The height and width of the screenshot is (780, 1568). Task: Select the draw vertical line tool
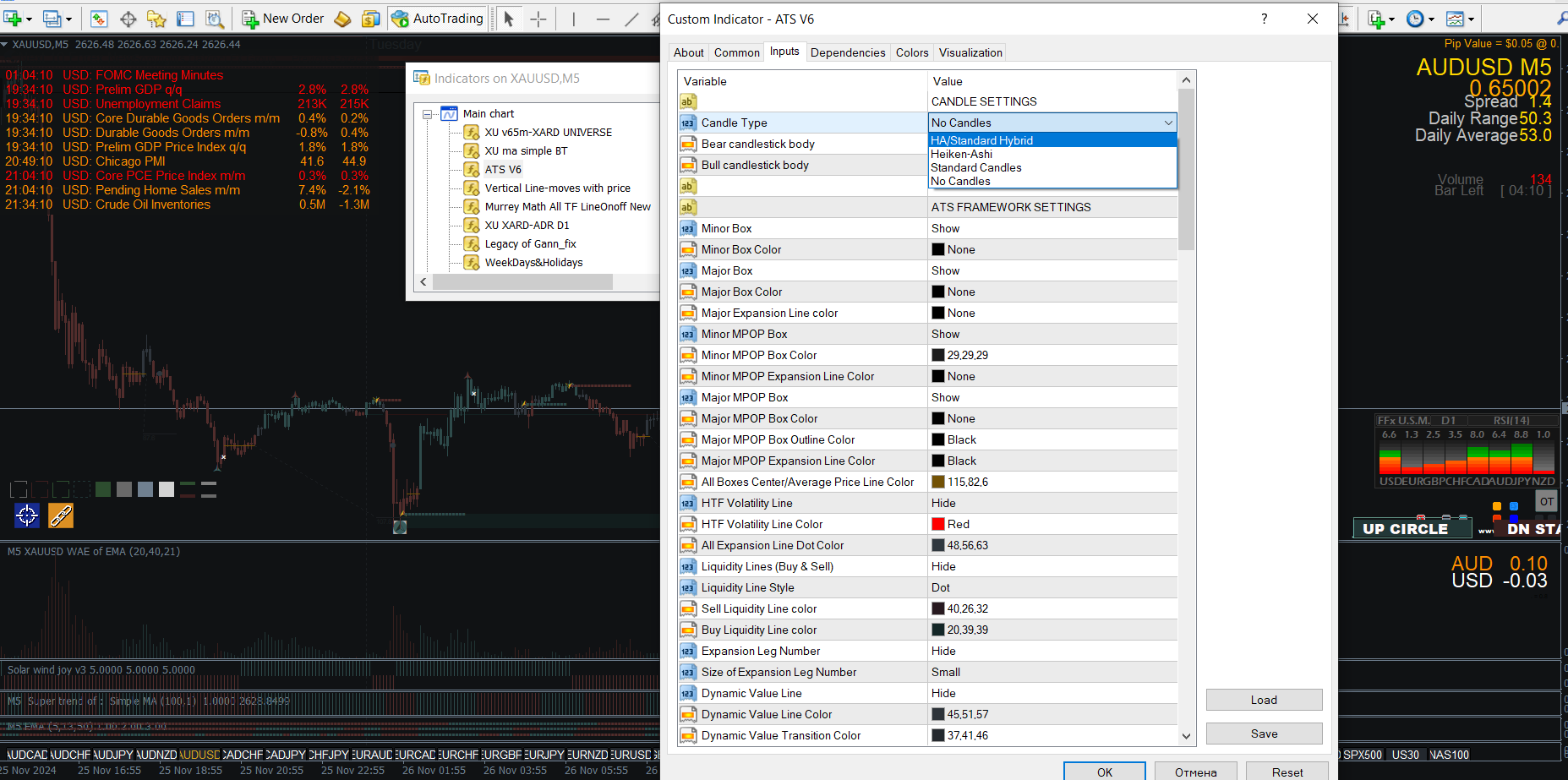tap(573, 19)
